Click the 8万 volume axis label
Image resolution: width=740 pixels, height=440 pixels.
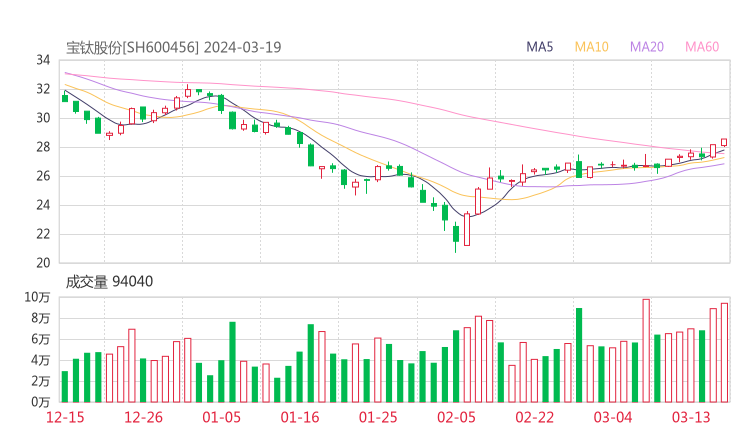coord(41,318)
